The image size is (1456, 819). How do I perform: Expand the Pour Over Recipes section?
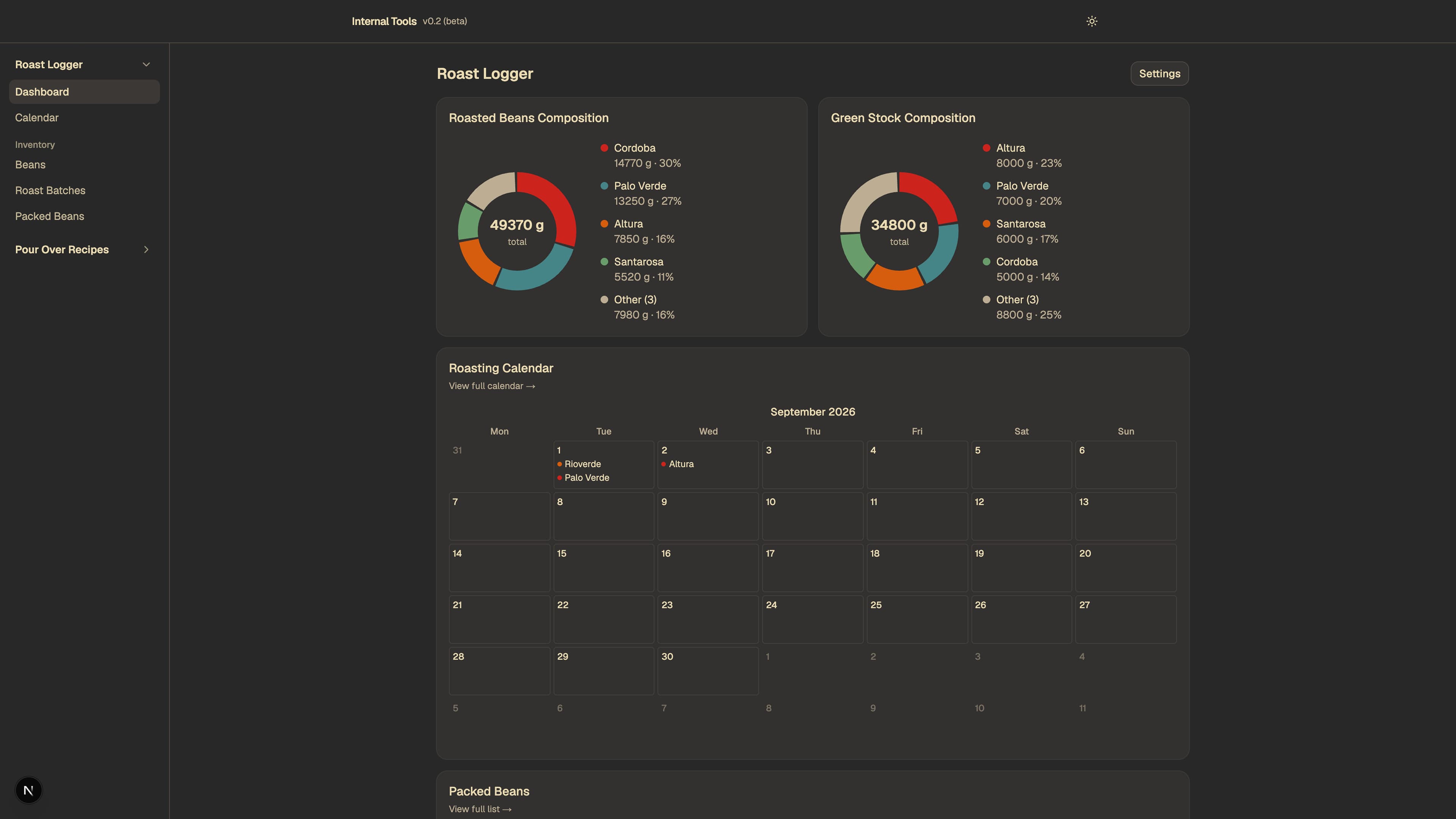point(146,249)
